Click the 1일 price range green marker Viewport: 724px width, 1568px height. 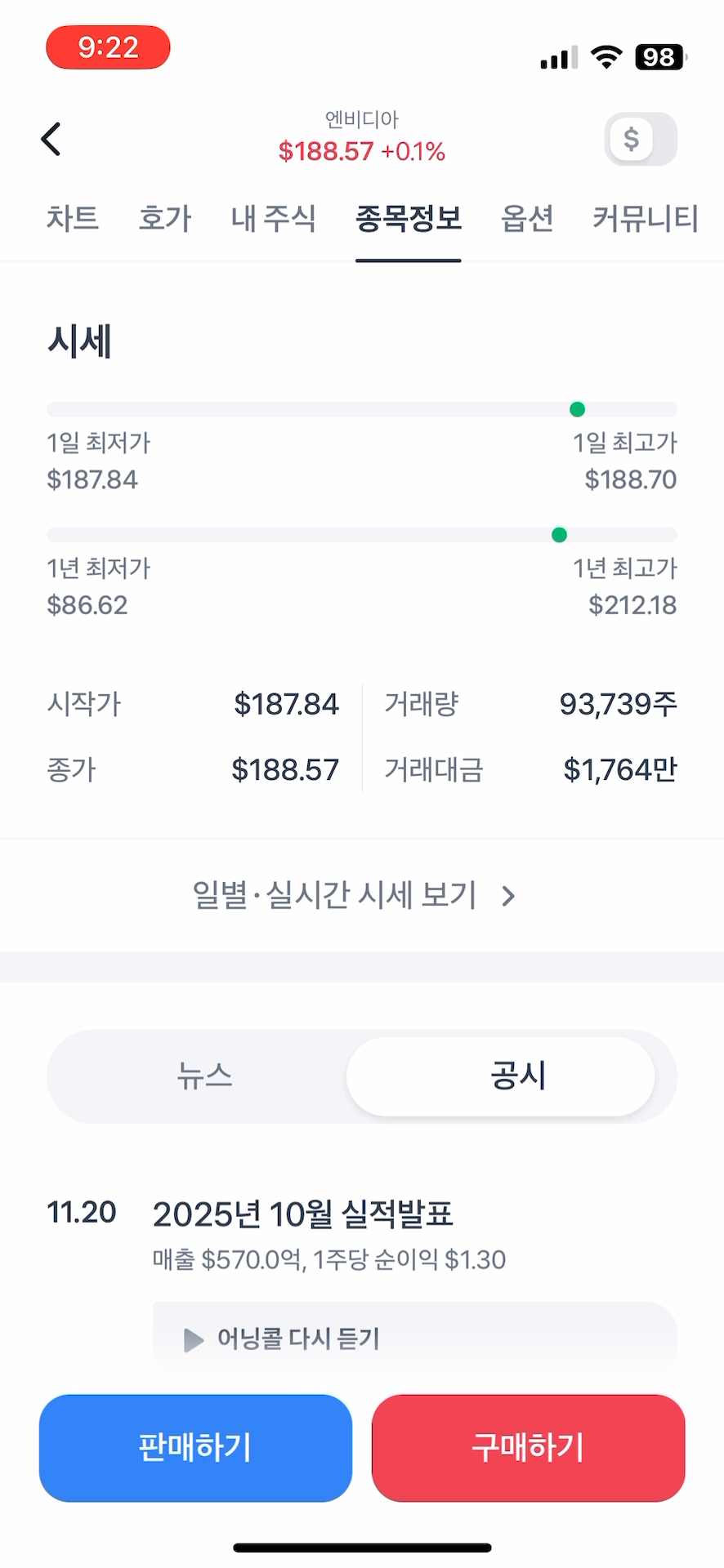(x=577, y=409)
